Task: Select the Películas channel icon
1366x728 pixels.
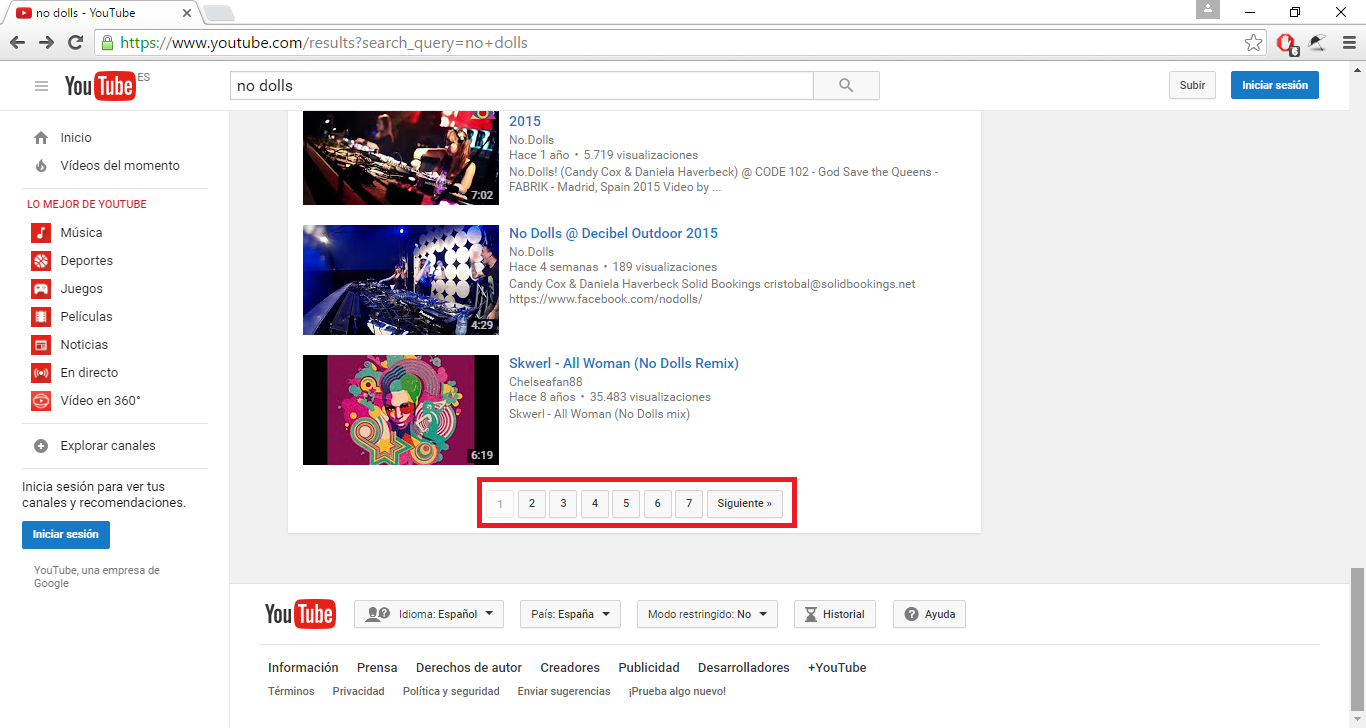Action: [41, 317]
